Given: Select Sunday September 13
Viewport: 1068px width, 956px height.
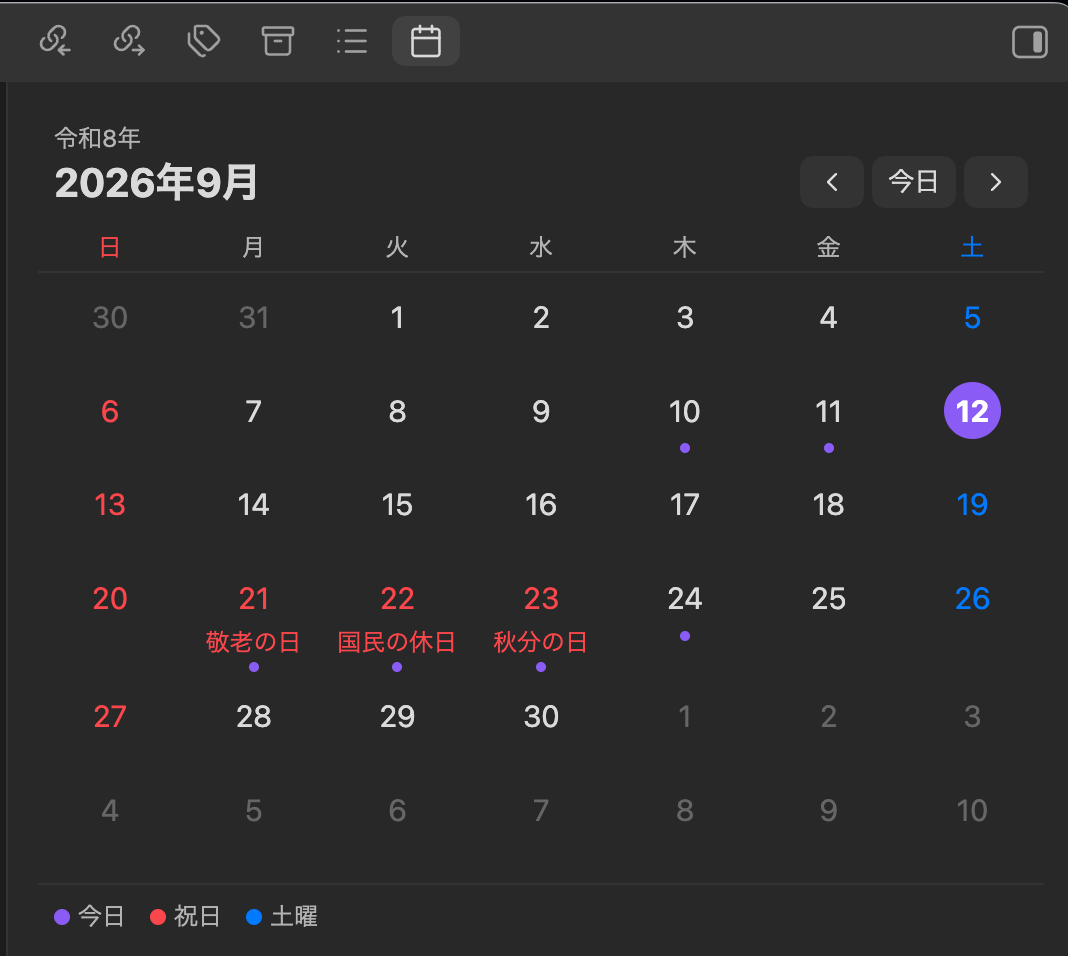Looking at the screenshot, I should (110, 505).
